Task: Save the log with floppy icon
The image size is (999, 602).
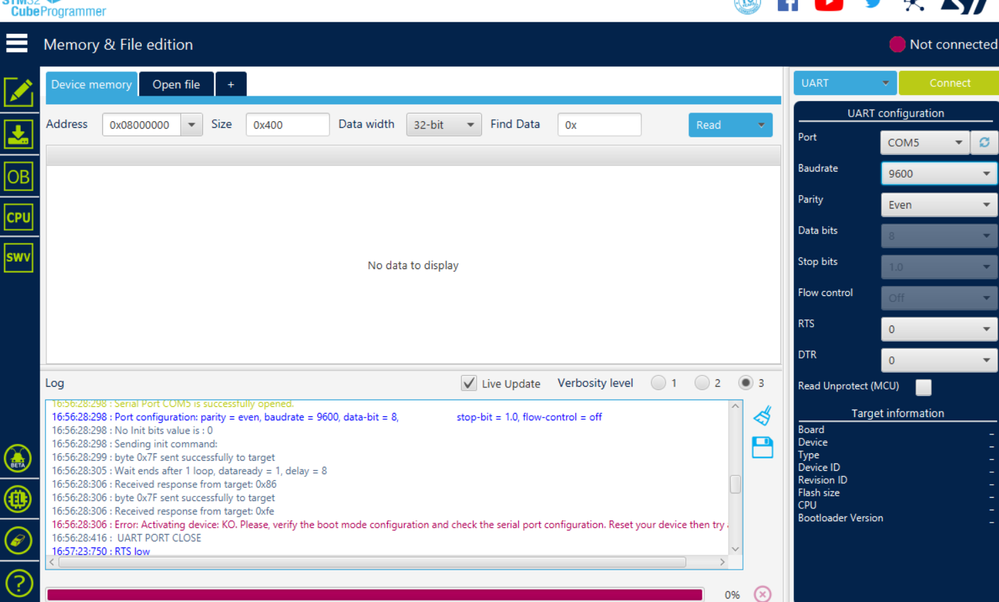Action: [763, 448]
